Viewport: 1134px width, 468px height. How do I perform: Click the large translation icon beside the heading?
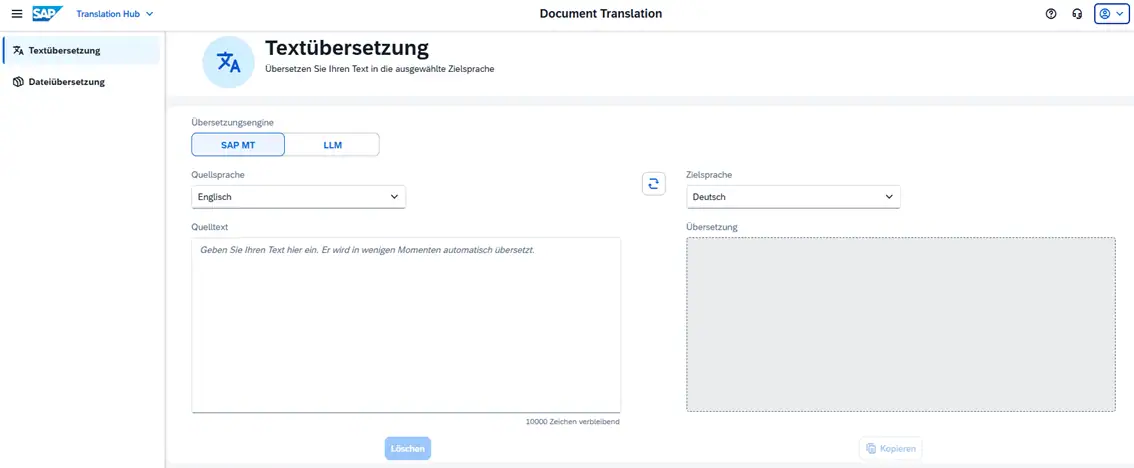click(229, 63)
